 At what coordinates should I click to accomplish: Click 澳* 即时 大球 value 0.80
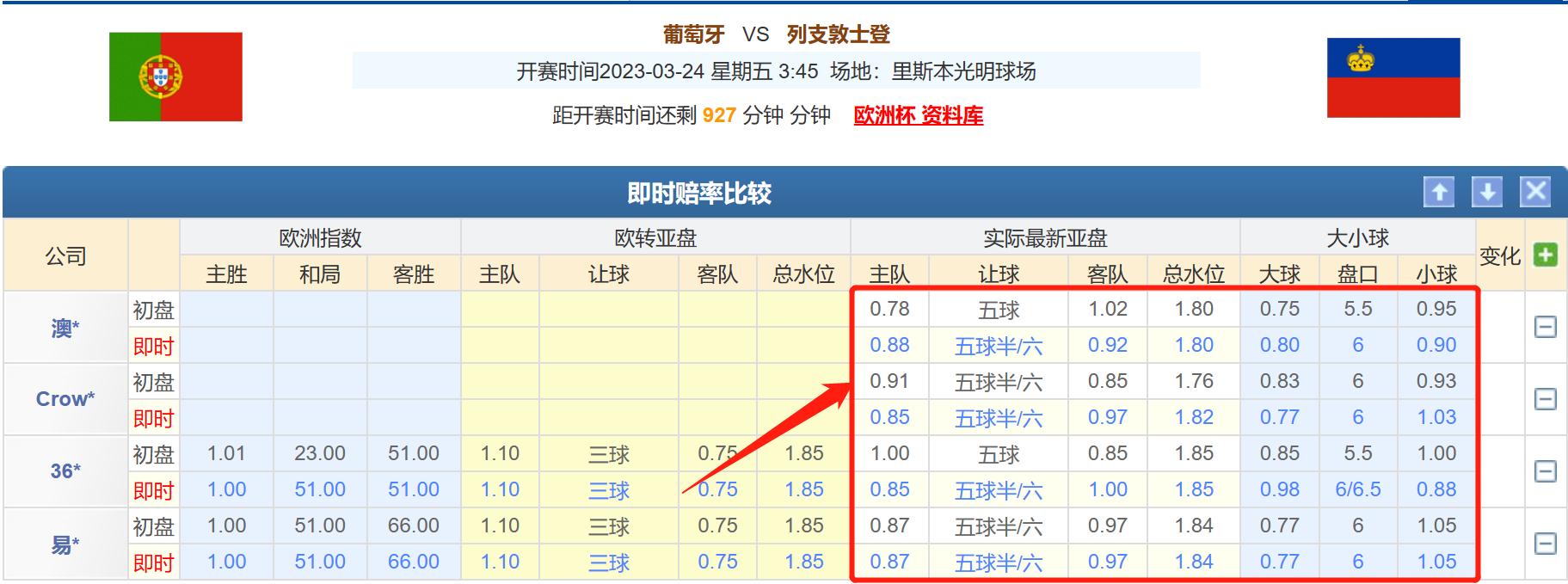(x=1280, y=345)
